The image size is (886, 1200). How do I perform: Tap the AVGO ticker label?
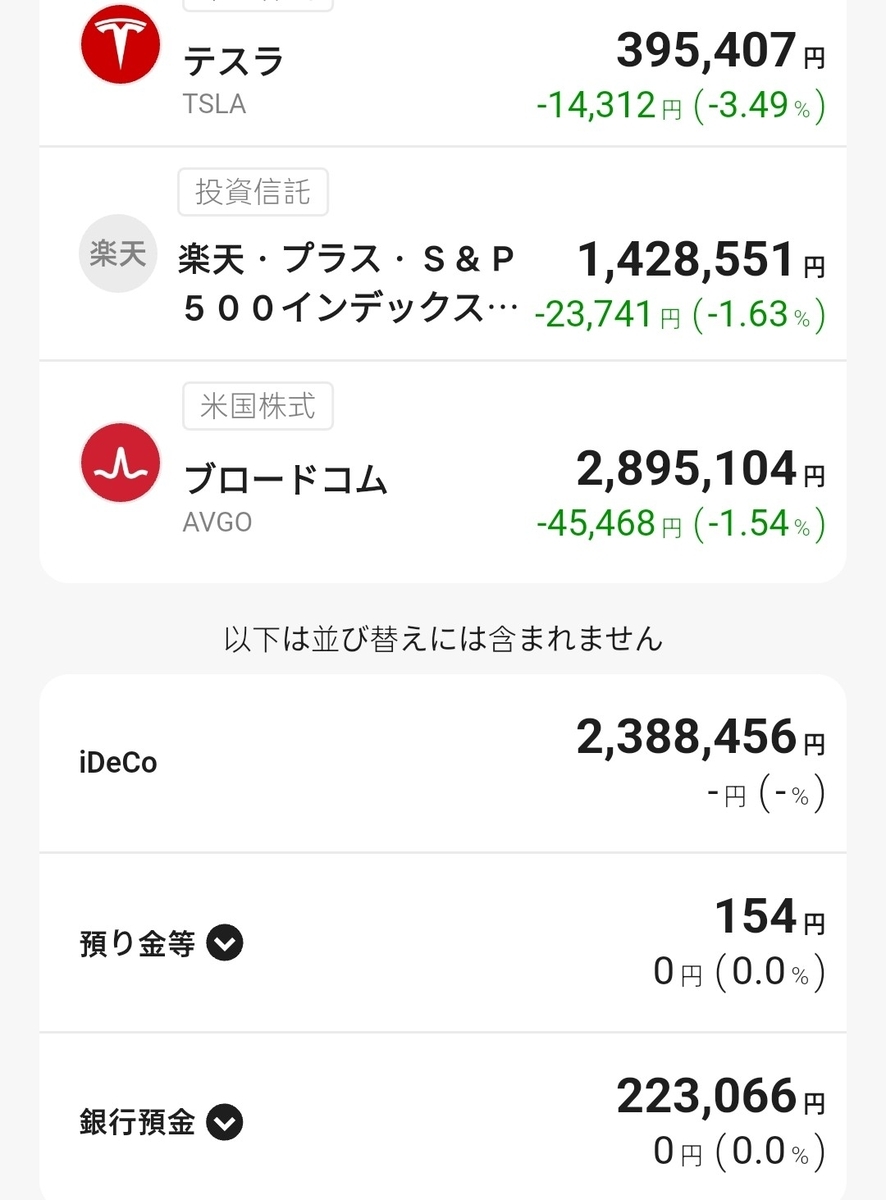point(217,522)
